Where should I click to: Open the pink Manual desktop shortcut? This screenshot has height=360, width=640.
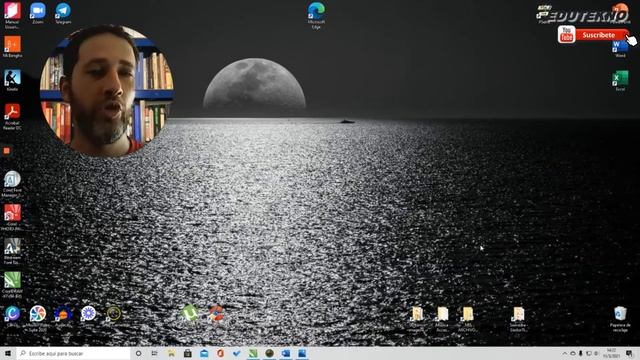coord(12,16)
